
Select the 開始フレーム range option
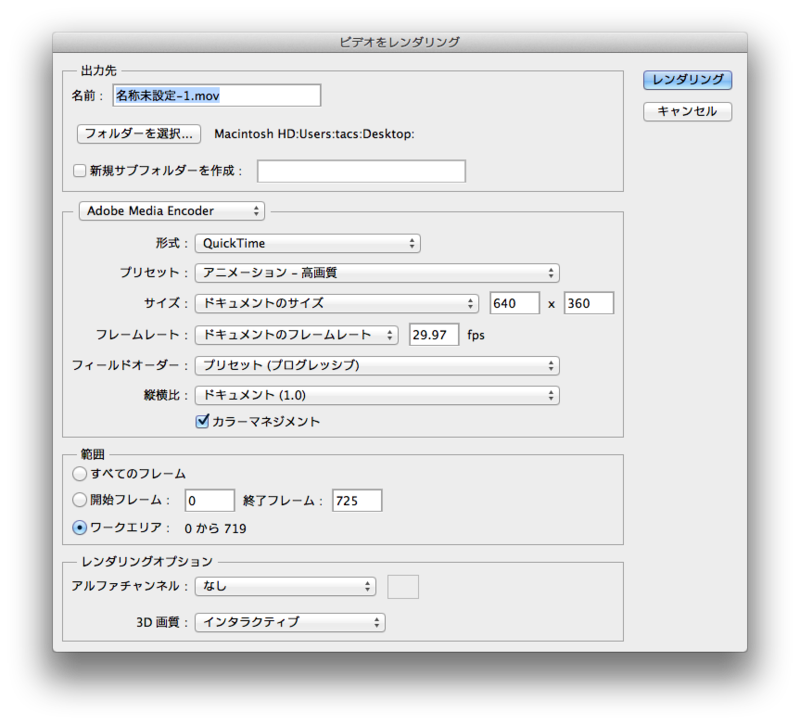(79, 499)
